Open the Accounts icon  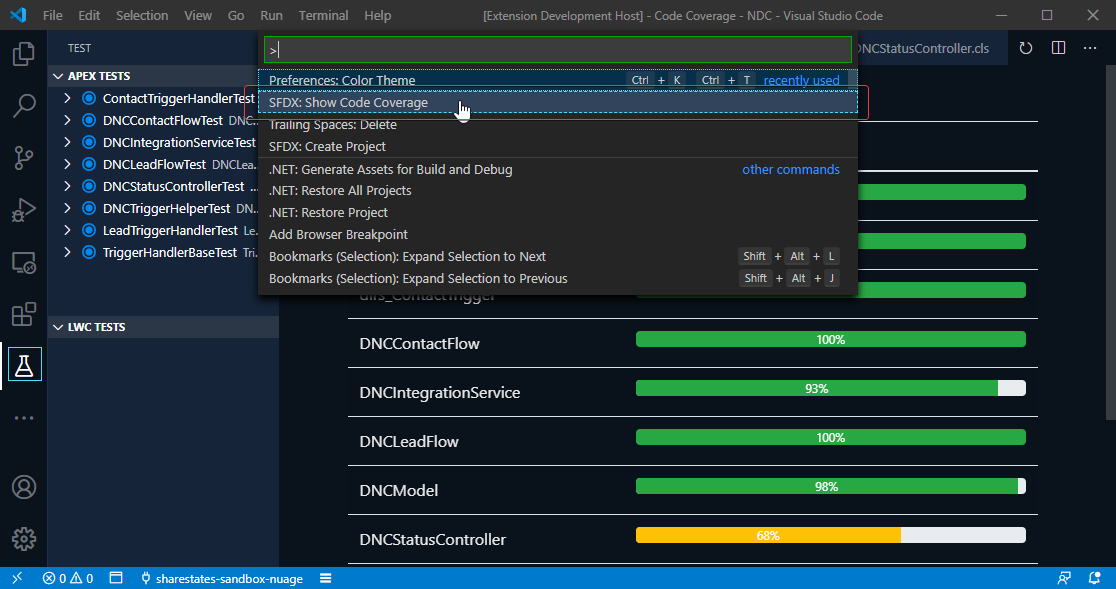click(x=23, y=487)
